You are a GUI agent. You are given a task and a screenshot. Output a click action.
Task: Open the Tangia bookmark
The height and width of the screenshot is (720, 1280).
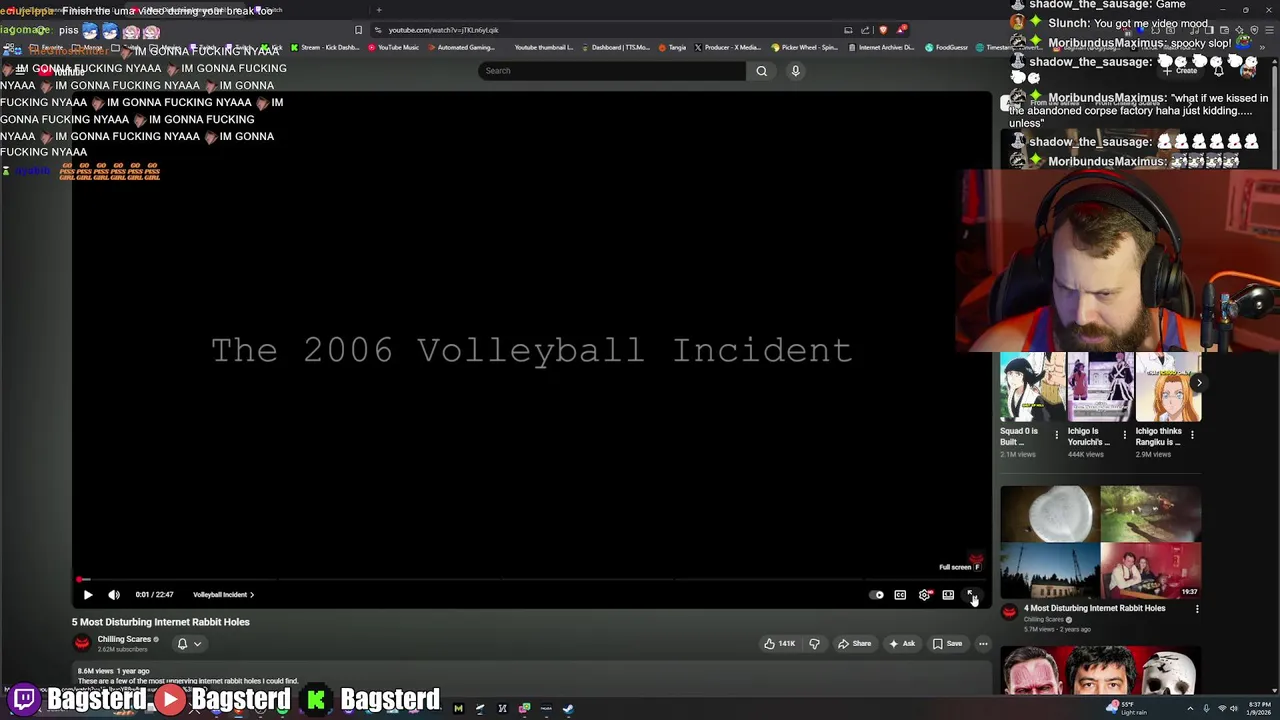tap(673, 47)
